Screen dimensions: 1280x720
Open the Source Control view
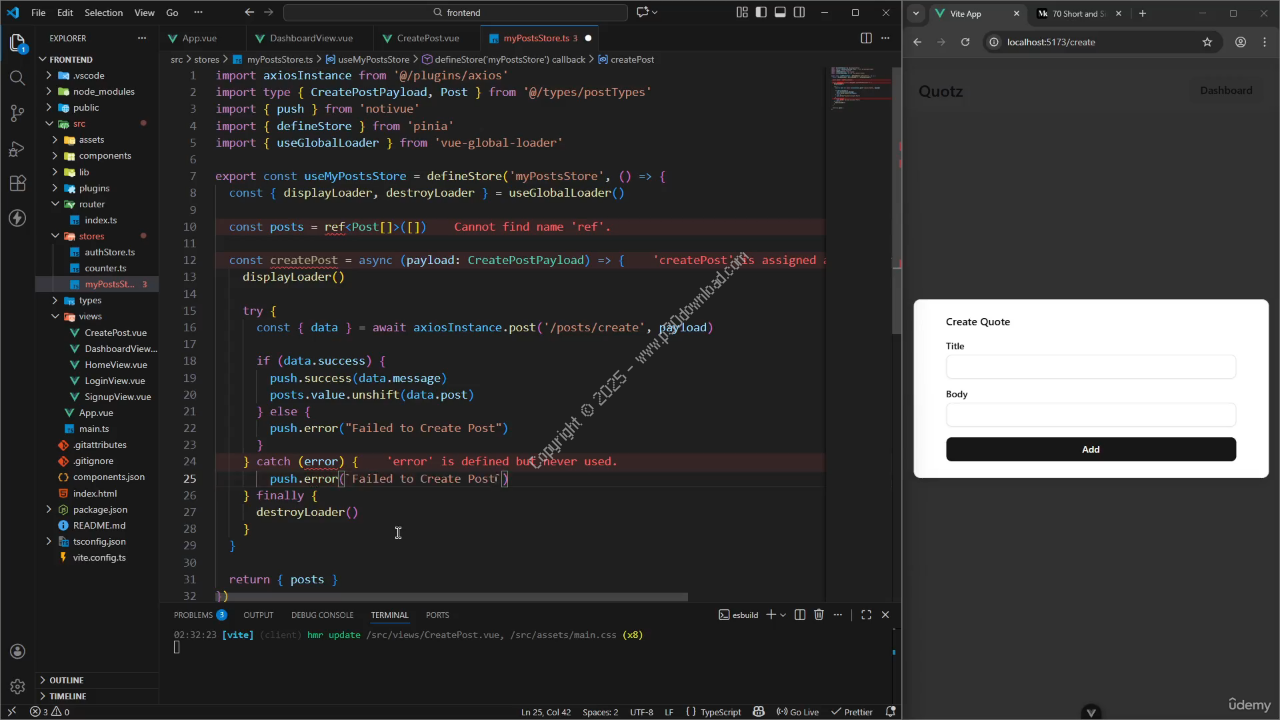point(17,113)
